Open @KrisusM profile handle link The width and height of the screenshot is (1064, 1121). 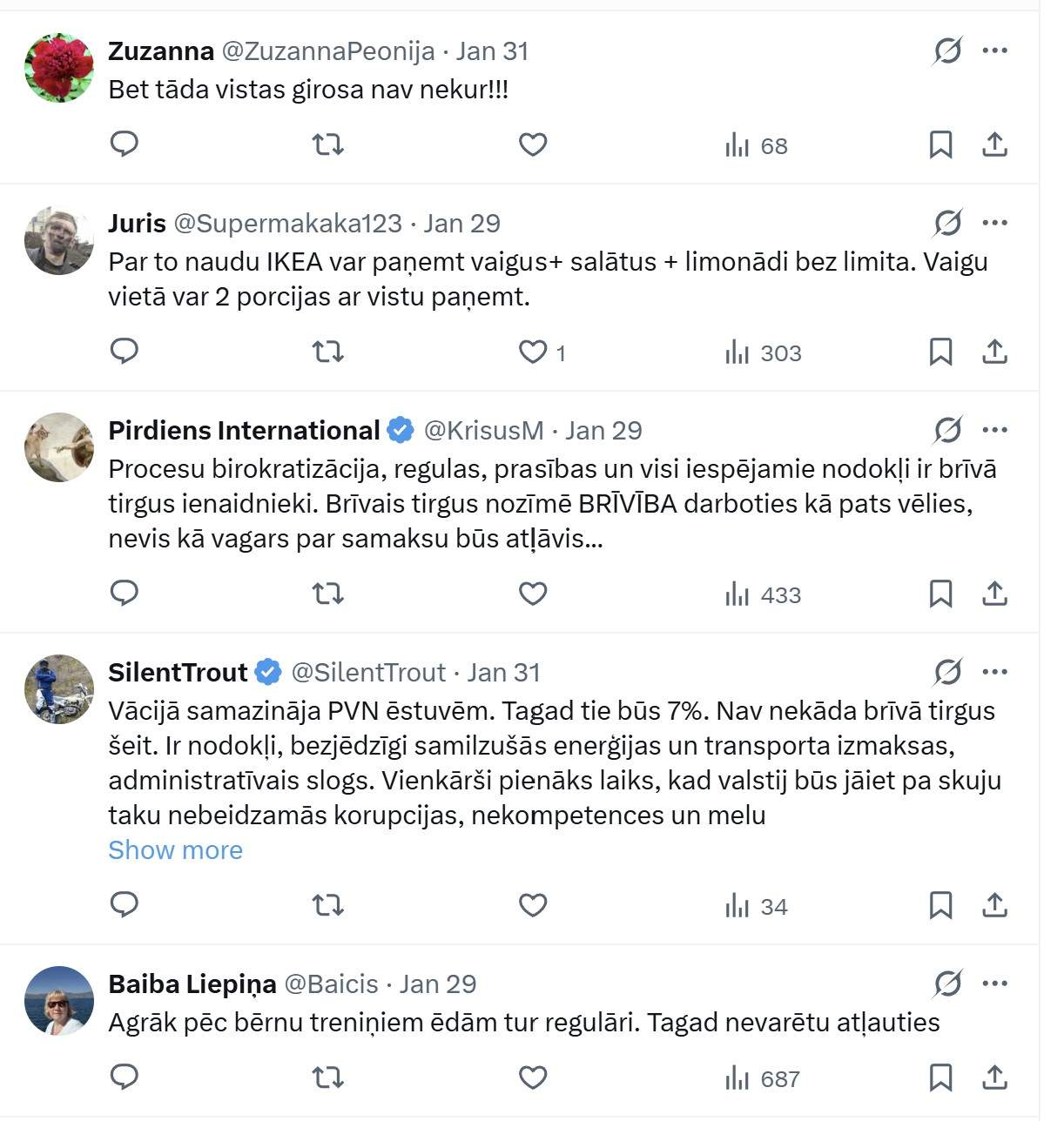[x=483, y=430]
